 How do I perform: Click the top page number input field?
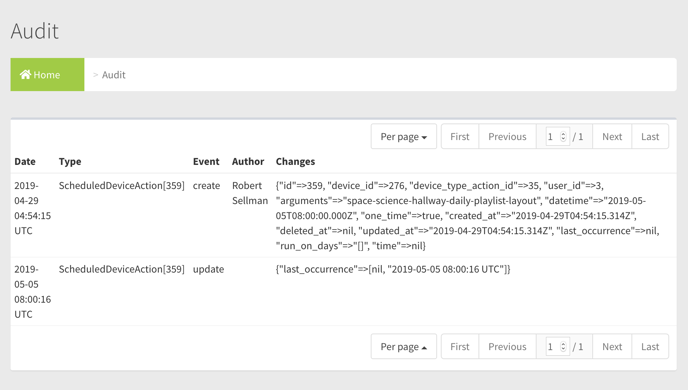click(556, 137)
